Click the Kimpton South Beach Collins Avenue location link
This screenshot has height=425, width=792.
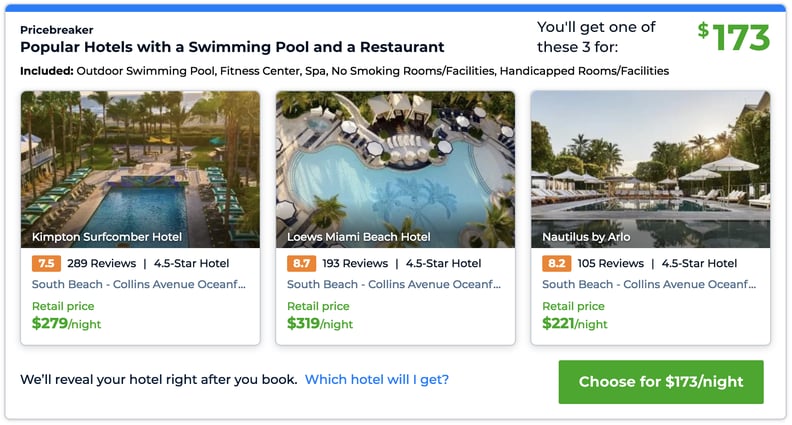pos(139,284)
